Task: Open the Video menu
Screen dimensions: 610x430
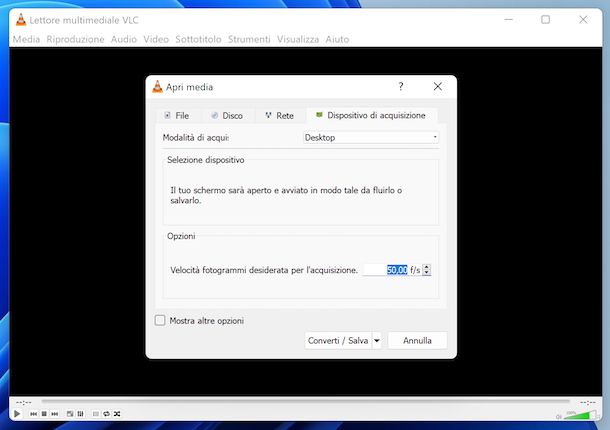Action: [x=156, y=39]
